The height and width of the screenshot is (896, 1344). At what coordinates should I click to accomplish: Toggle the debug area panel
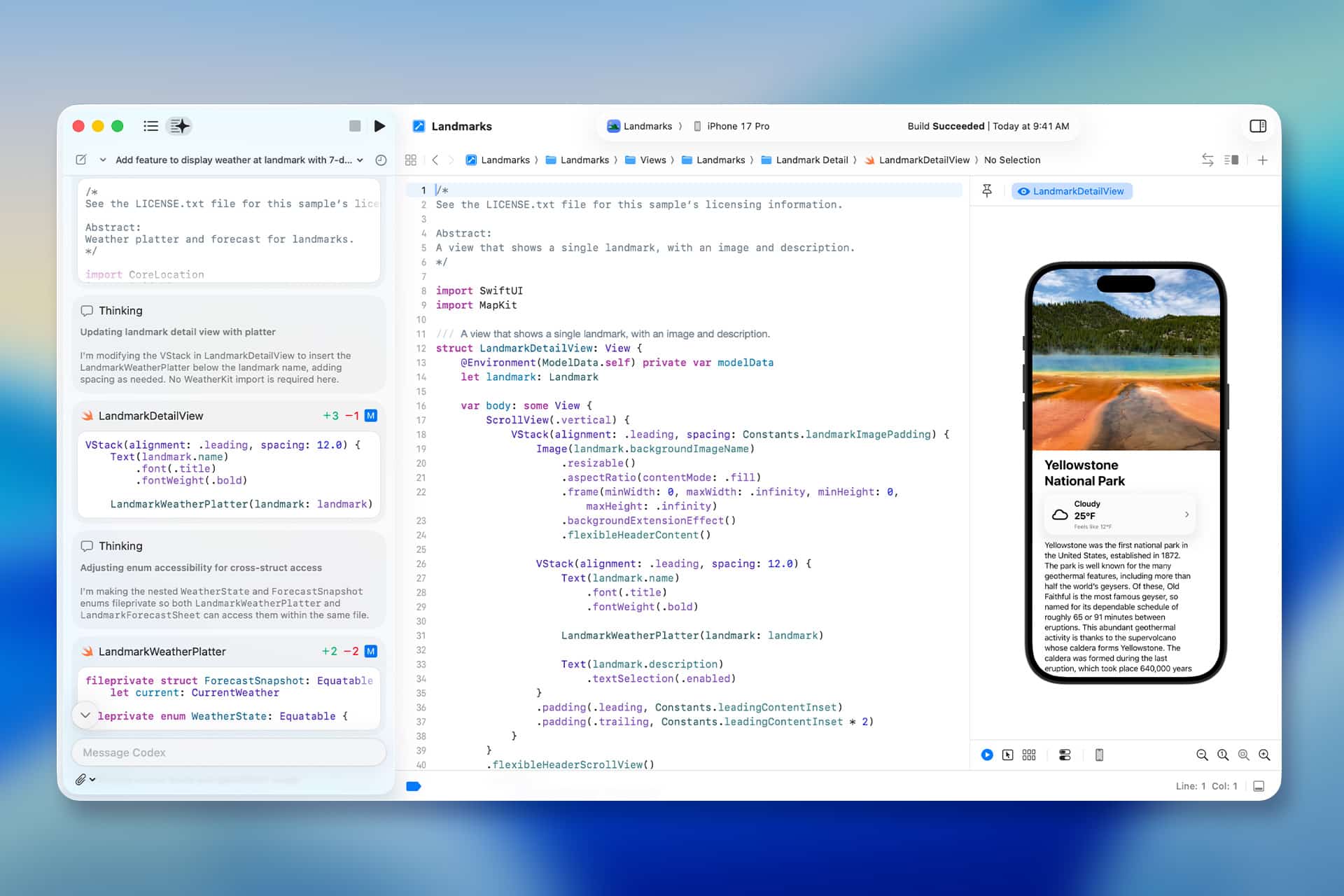point(1259,786)
